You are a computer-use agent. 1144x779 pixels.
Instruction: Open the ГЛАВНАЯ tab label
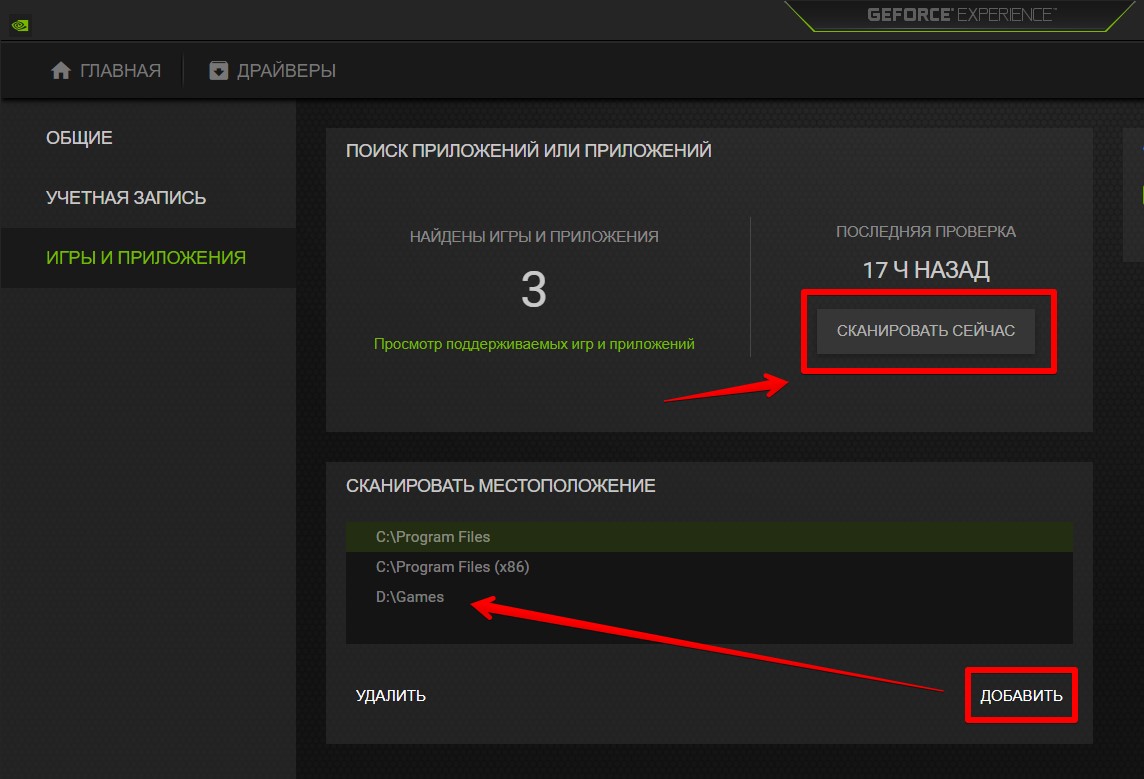pyautogui.click(x=120, y=70)
